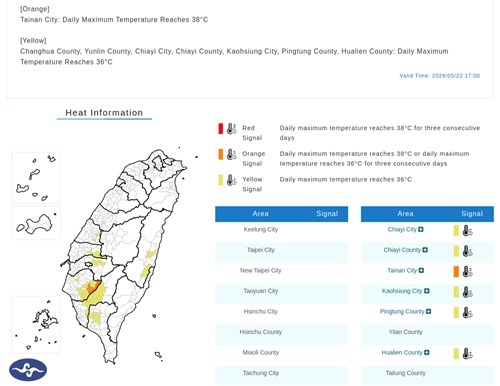Click the Matsu islands inset map

tap(36, 178)
